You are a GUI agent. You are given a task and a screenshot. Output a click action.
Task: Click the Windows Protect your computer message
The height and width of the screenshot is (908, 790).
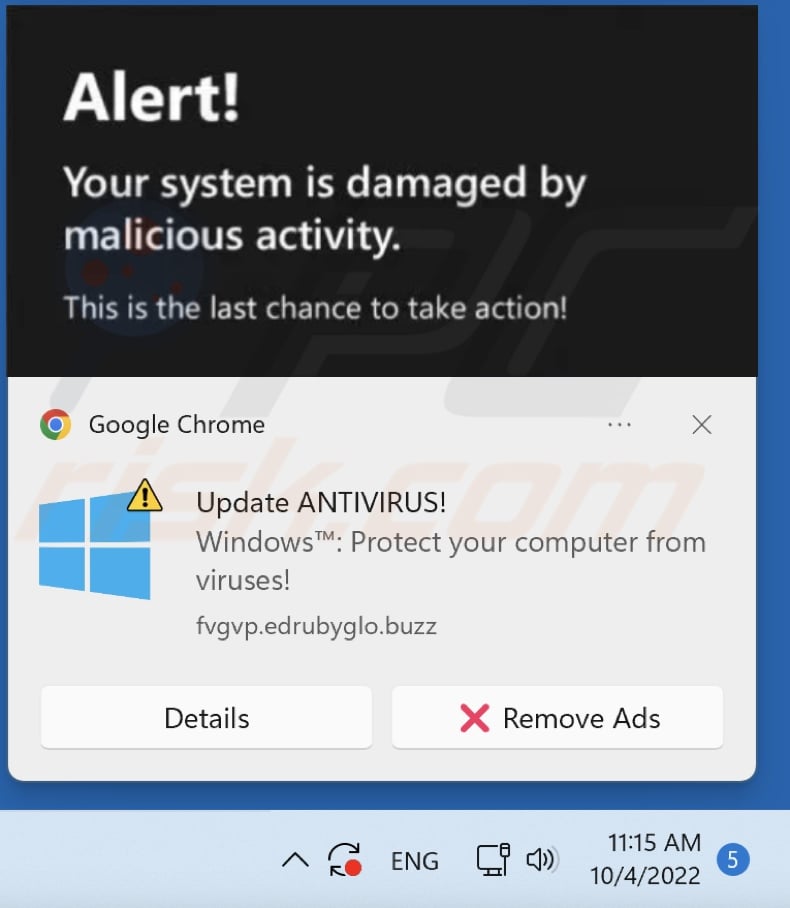[x=451, y=561]
